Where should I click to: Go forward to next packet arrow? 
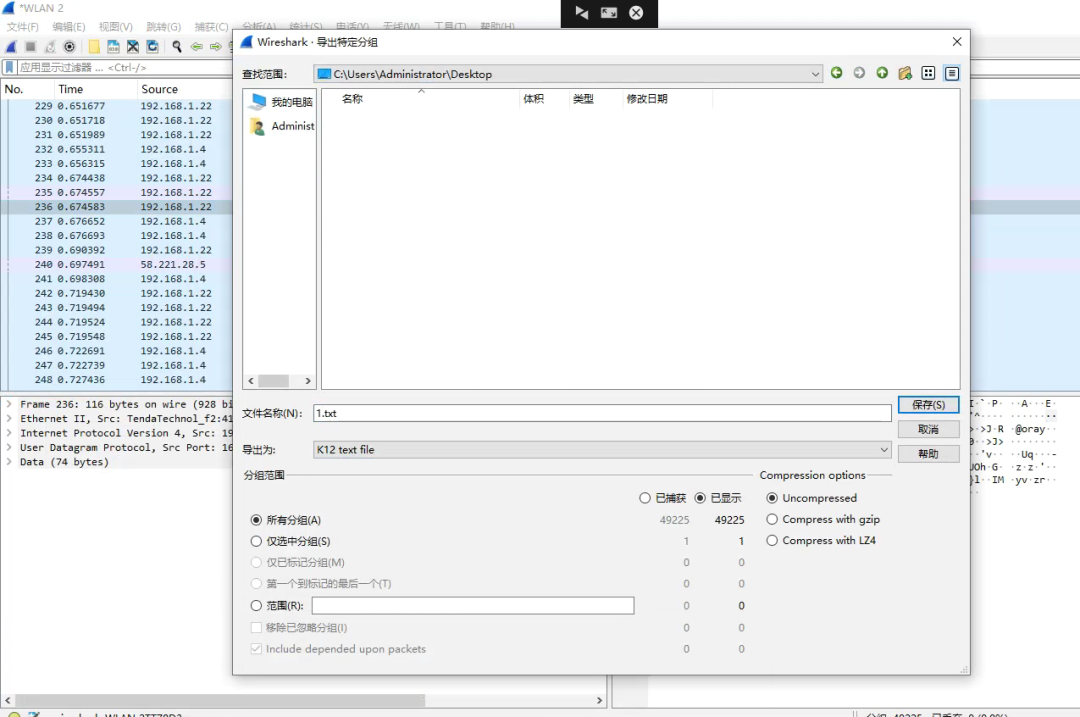tap(216, 47)
